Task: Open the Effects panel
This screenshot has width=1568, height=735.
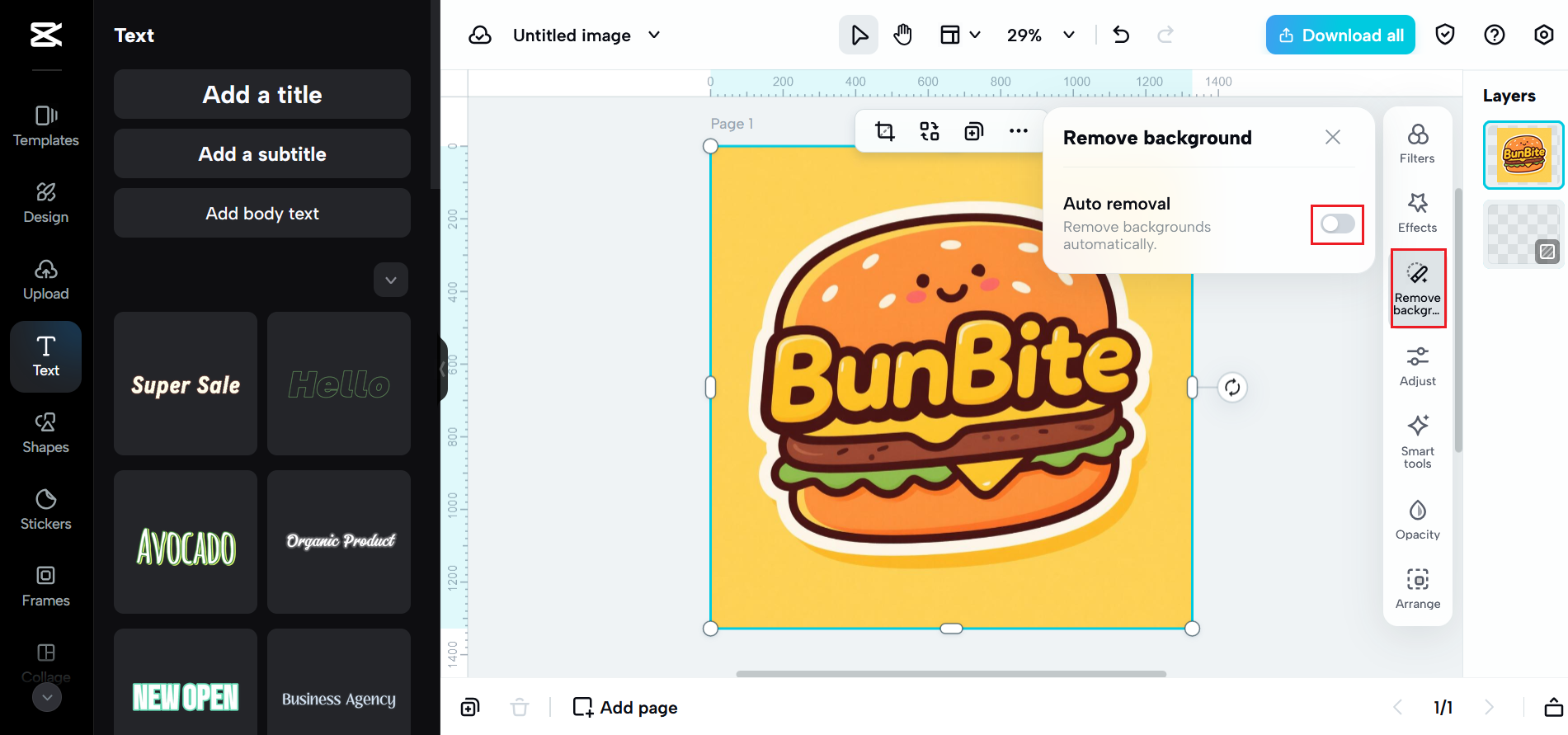Action: (x=1417, y=213)
